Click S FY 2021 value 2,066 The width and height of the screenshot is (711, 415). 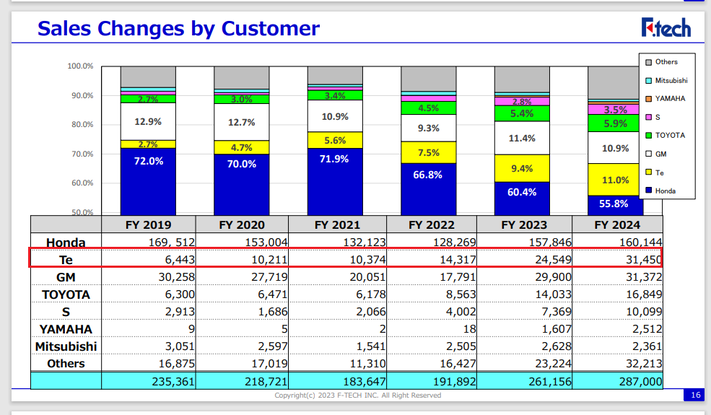(370, 312)
